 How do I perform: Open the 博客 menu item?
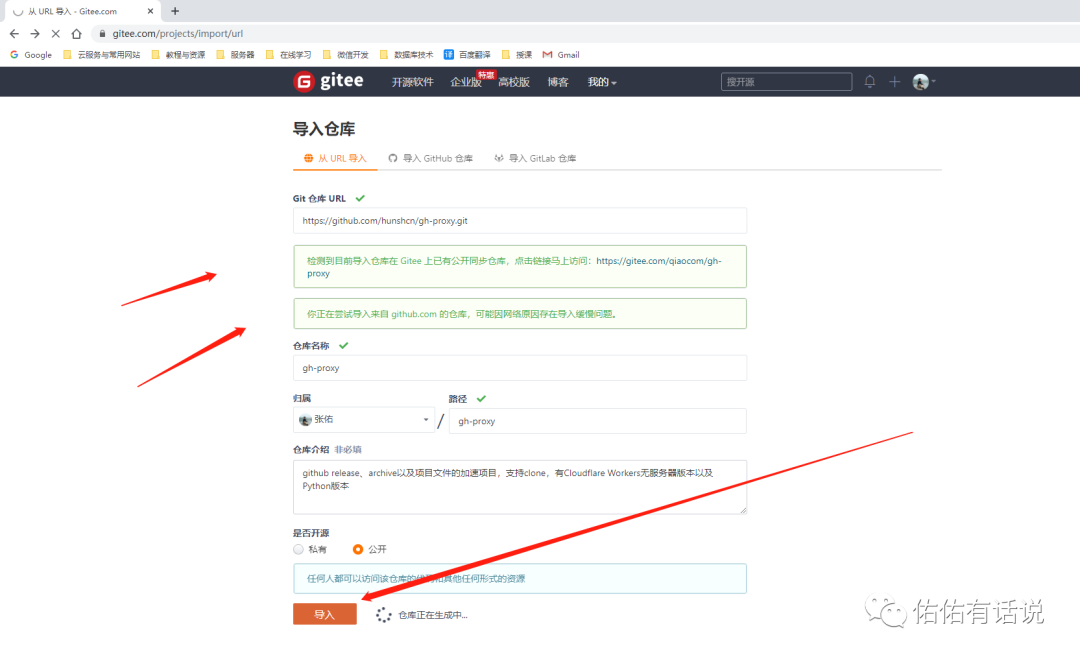558,82
